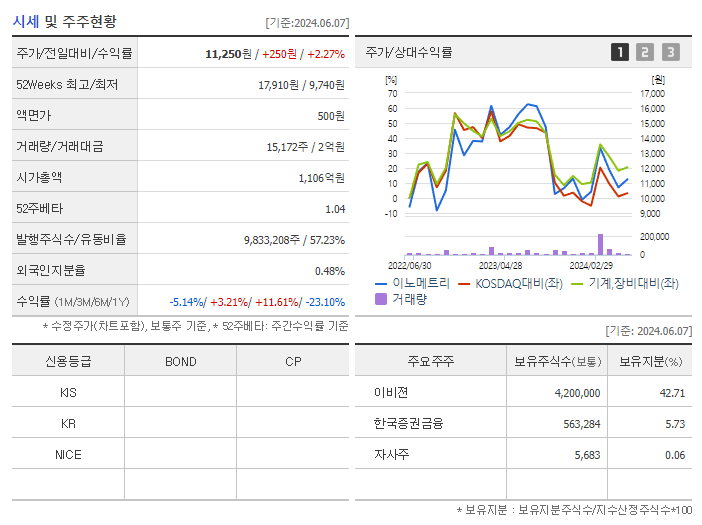702x525 pixels.
Task: Click the 액면가 row label
Action: [x=34, y=115]
